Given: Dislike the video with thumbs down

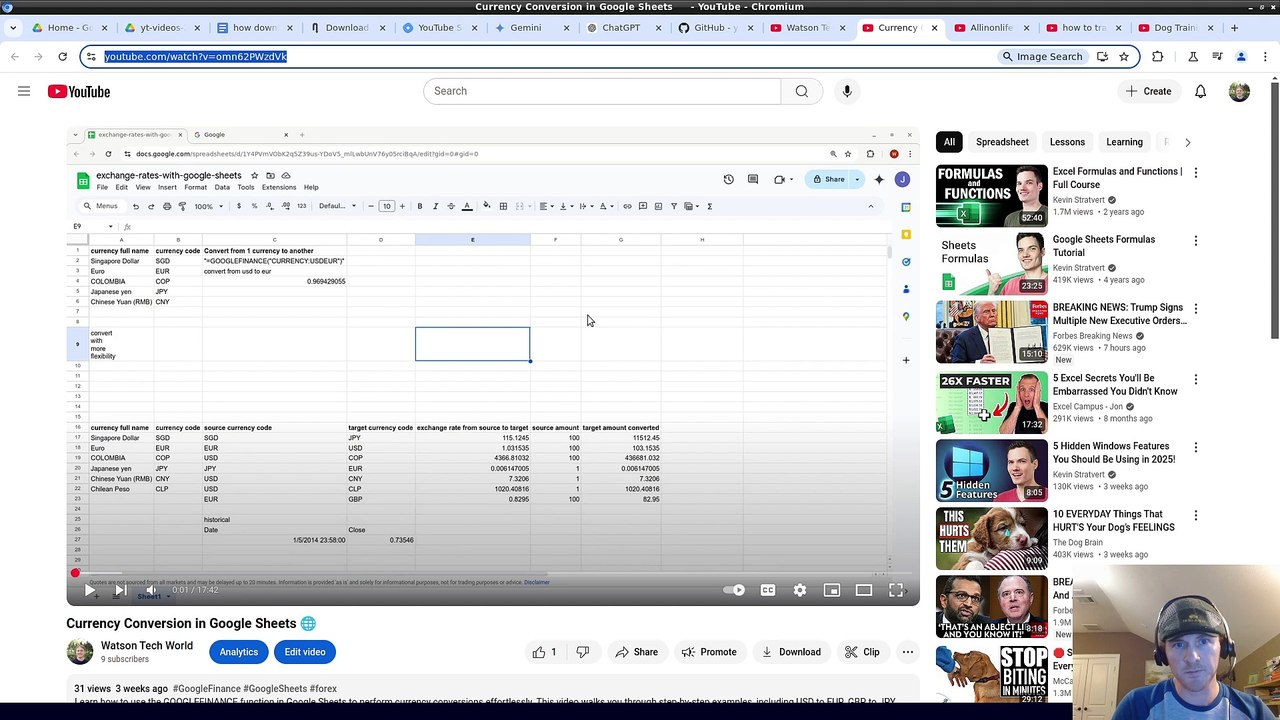Looking at the screenshot, I should click(583, 652).
